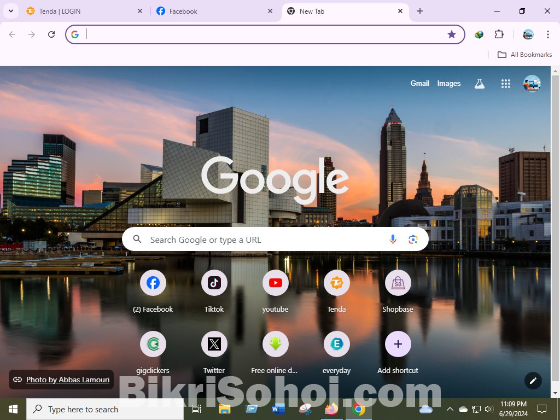
Task: Close the New Tab tab
Action: coord(400,11)
